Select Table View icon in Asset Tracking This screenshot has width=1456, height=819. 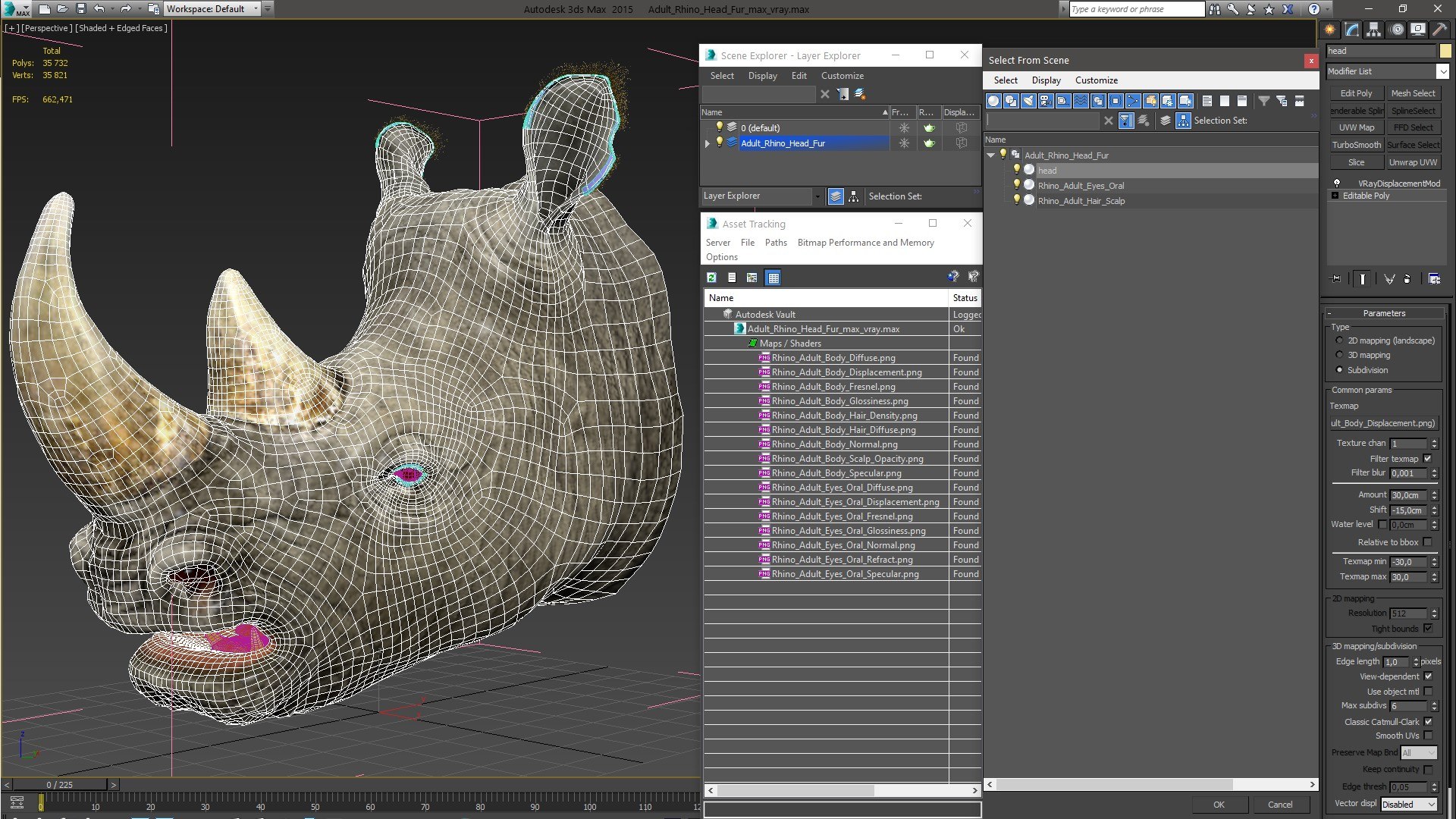click(773, 278)
